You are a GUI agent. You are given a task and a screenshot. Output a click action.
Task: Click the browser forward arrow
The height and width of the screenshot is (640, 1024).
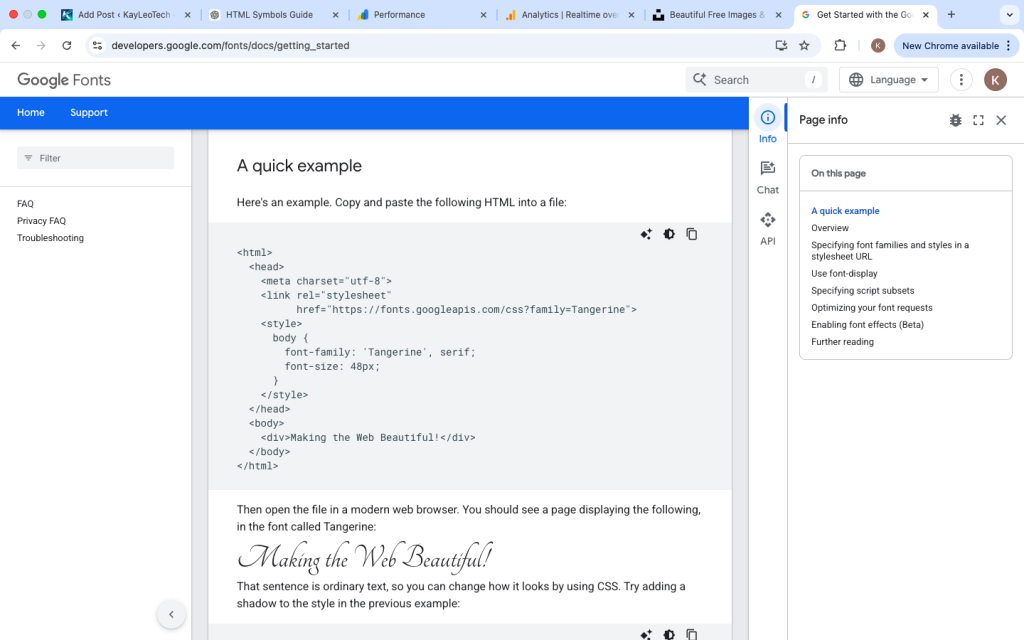[x=41, y=46]
